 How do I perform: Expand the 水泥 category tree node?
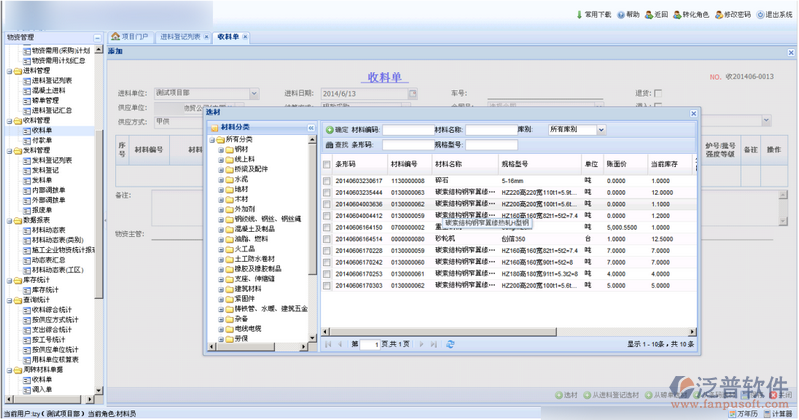click(x=222, y=179)
